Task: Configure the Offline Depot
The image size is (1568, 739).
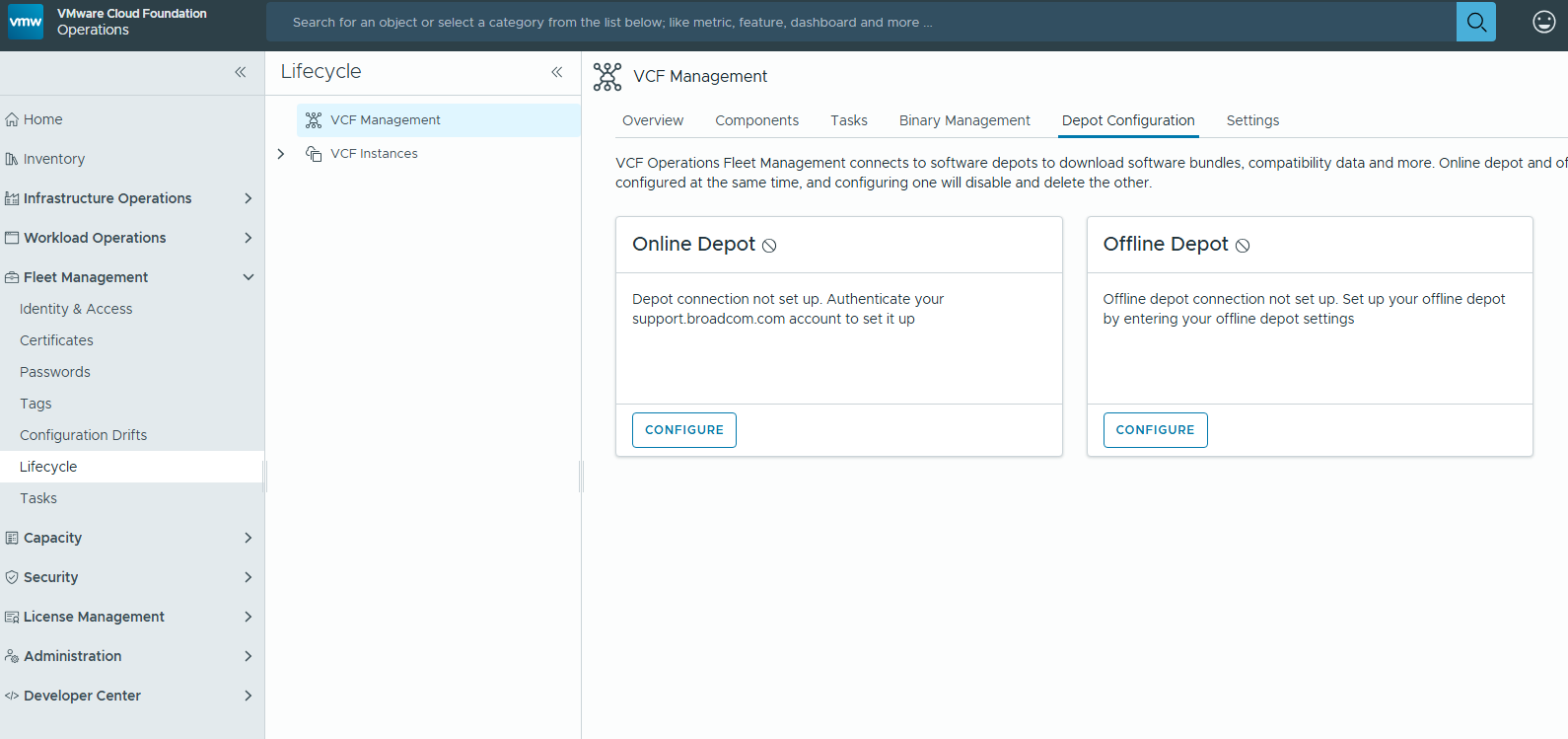Action: pos(1154,430)
